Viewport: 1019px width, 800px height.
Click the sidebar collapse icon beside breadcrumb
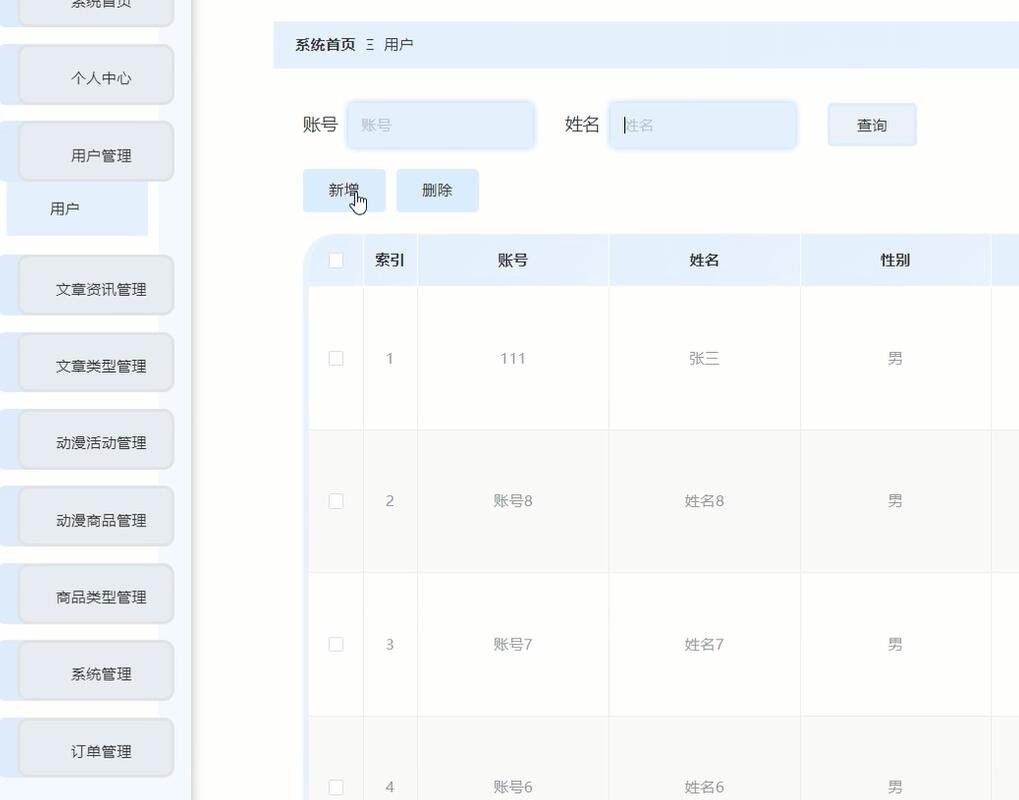[x=370, y=44]
